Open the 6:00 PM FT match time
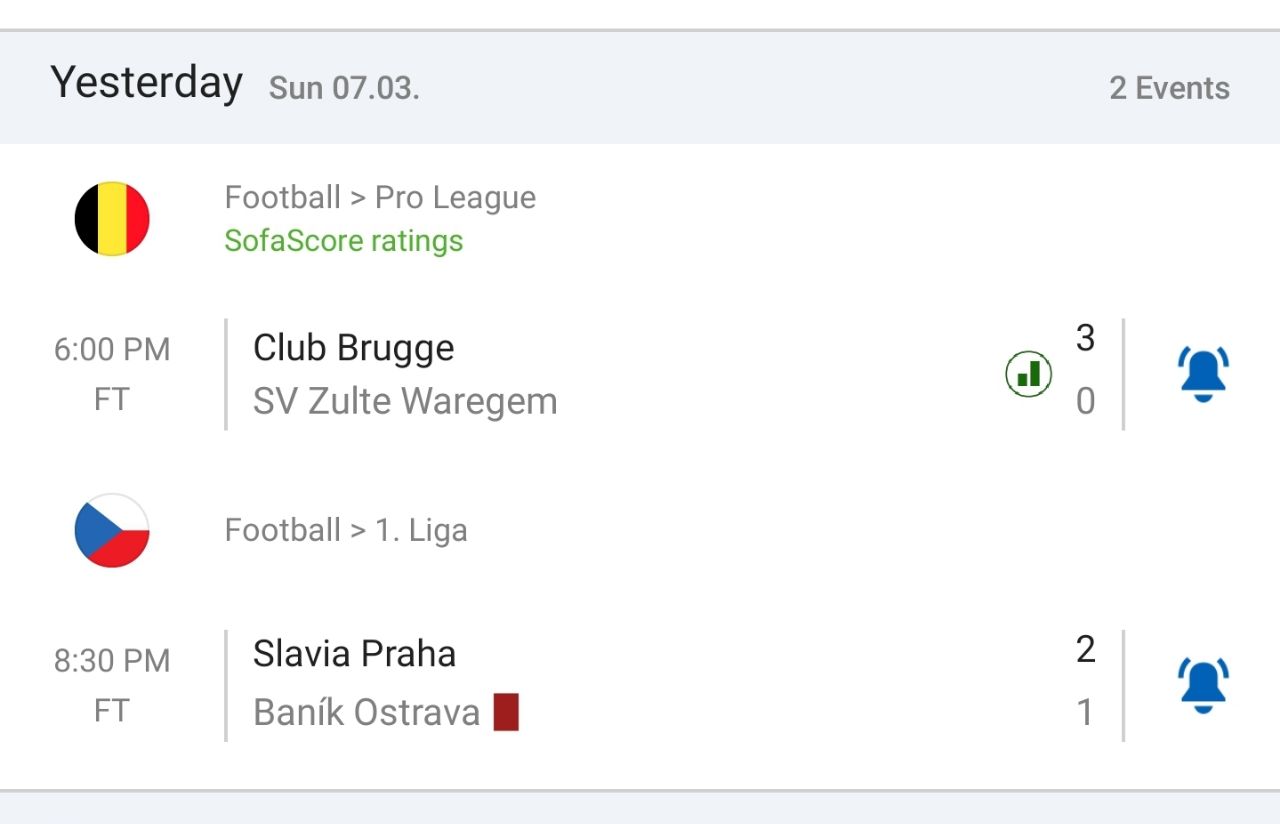Viewport: 1280px width, 824px height. [x=112, y=374]
